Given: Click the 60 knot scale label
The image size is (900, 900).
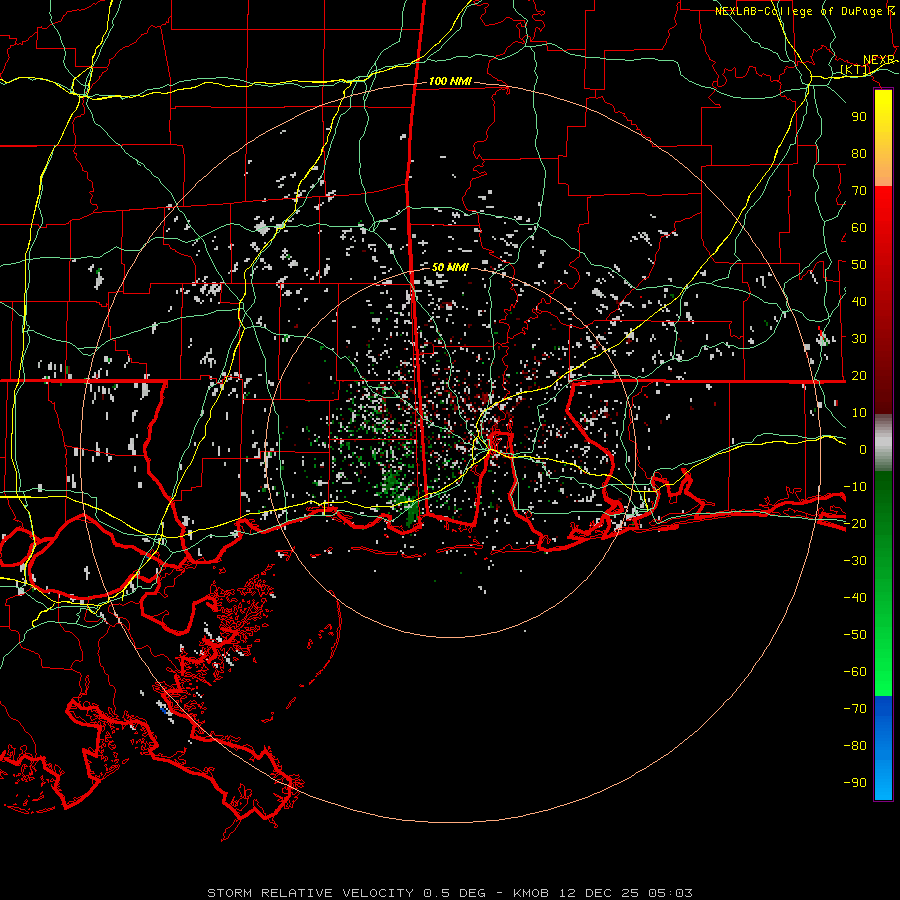Looking at the screenshot, I should [x=859, y=228].
